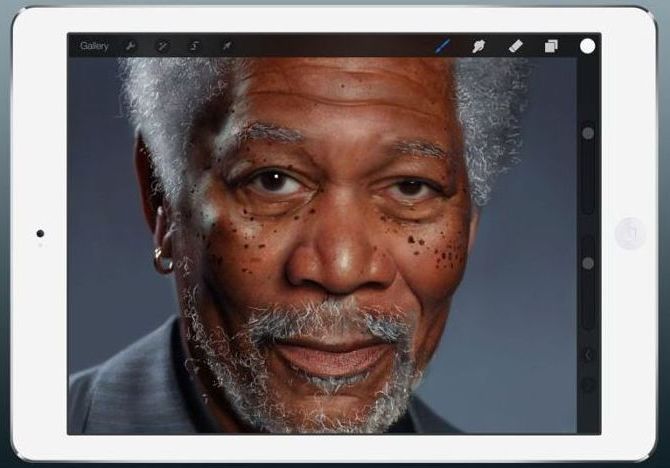This screenshot has height=468, width=670.
Task: Open the Actions wrench menu
Action: pos(130,46)
